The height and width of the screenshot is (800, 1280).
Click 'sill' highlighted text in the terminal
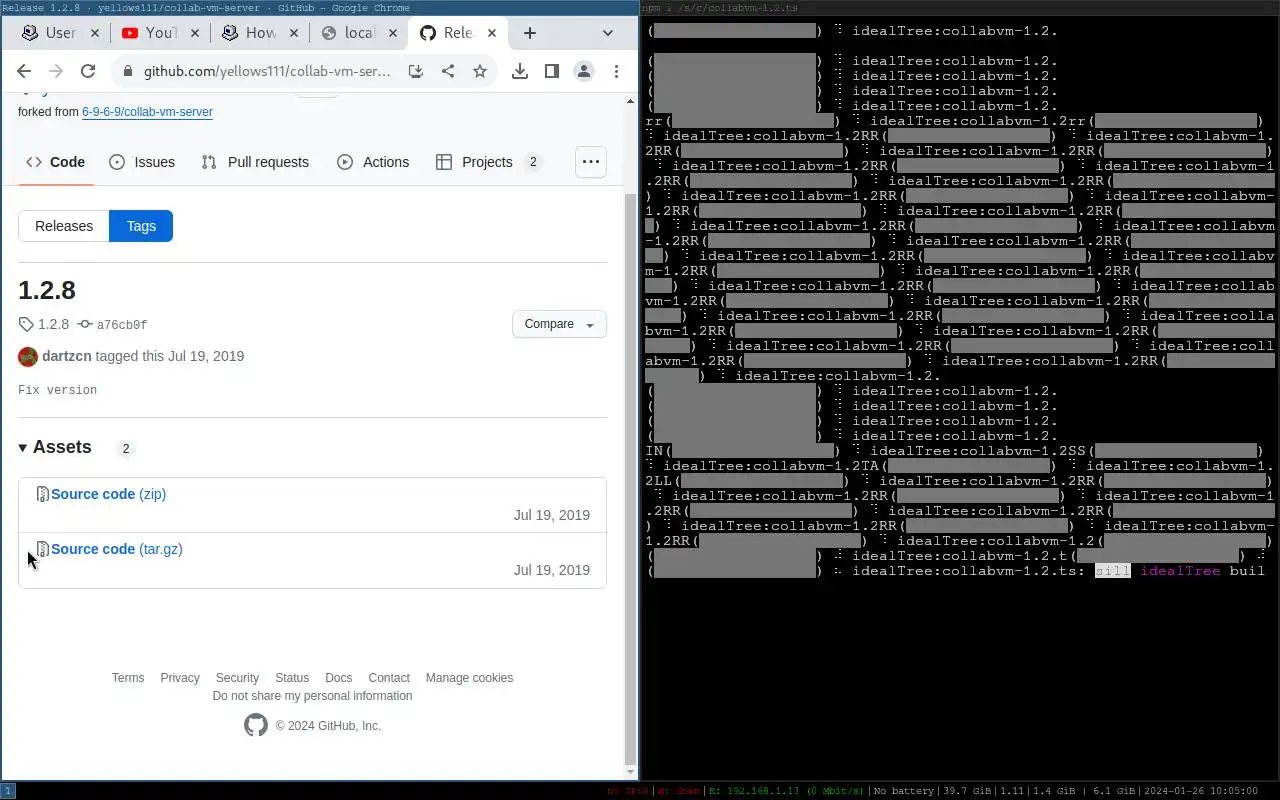tap(1112, 571)
